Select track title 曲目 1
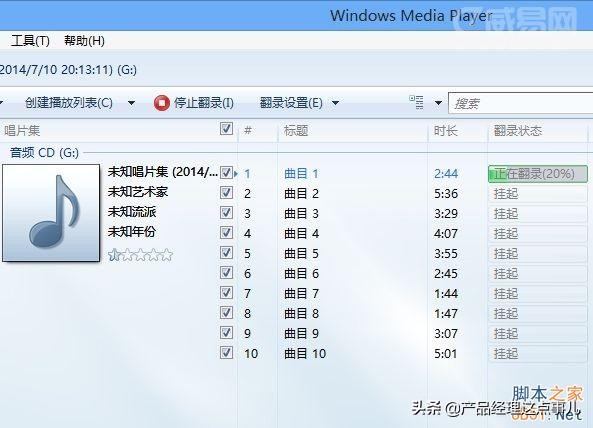The width and height of the screenshot is (593, 428). tap(301, 174)
